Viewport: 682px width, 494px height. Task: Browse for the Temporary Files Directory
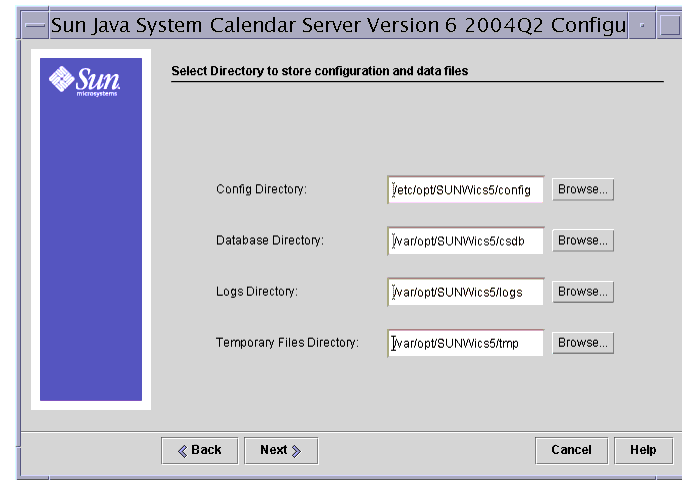(x=583, y=343)
